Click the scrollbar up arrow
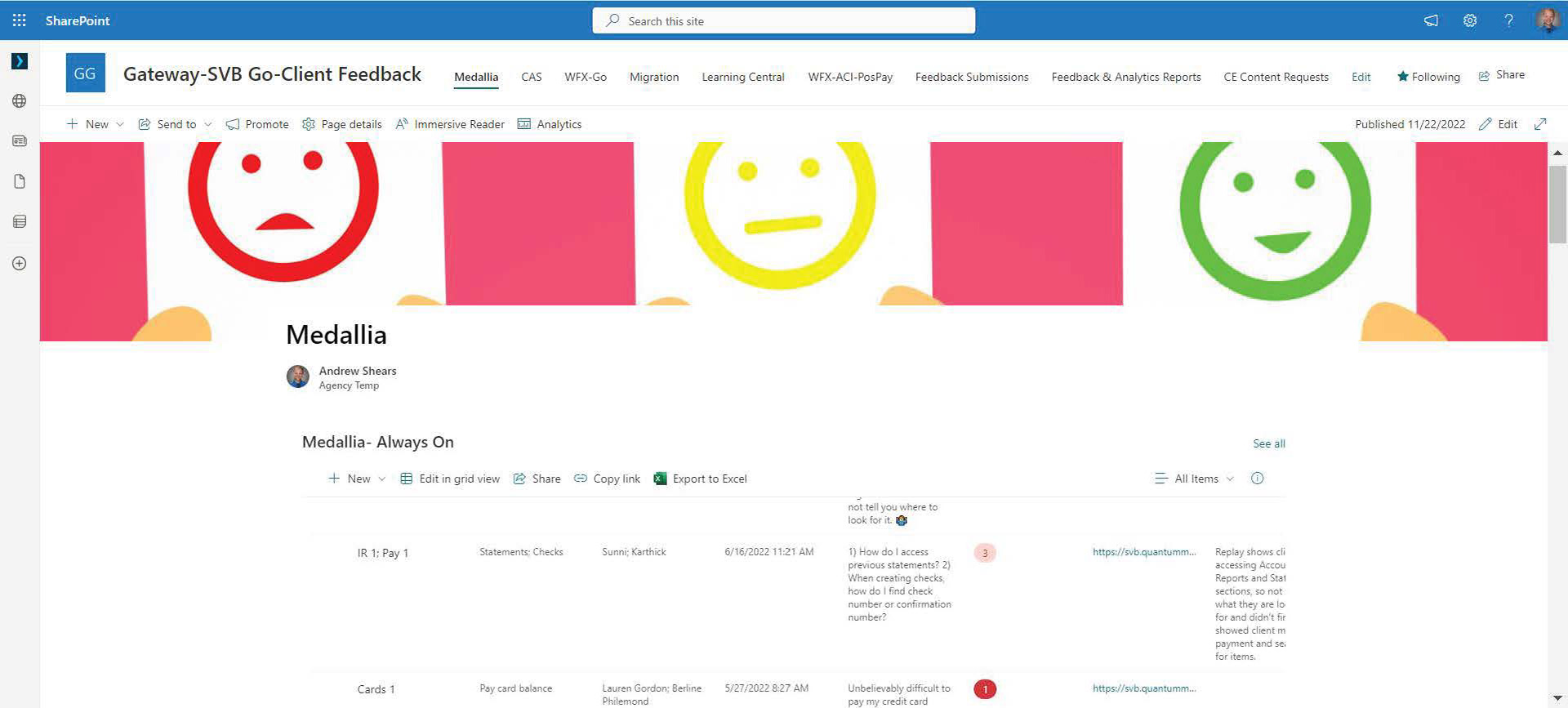1568x708 pixels. pyautogui.click(x=1557, y=153)
